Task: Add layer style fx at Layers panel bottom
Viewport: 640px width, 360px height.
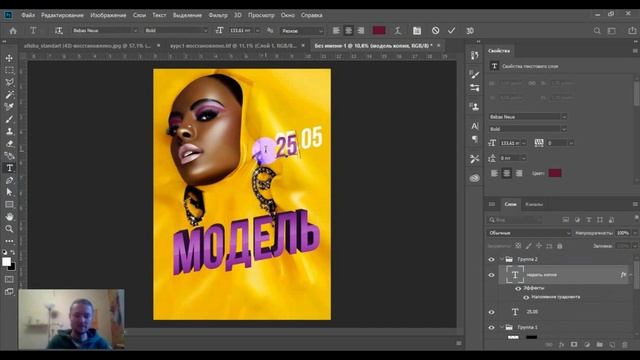Action: pos(562,345)
